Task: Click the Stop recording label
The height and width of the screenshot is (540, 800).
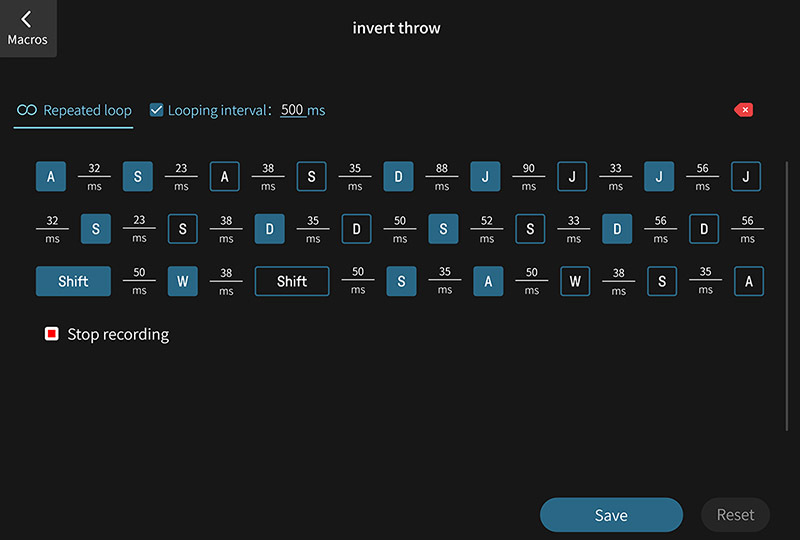Action: pyautogui.click(x=118, y=334)
